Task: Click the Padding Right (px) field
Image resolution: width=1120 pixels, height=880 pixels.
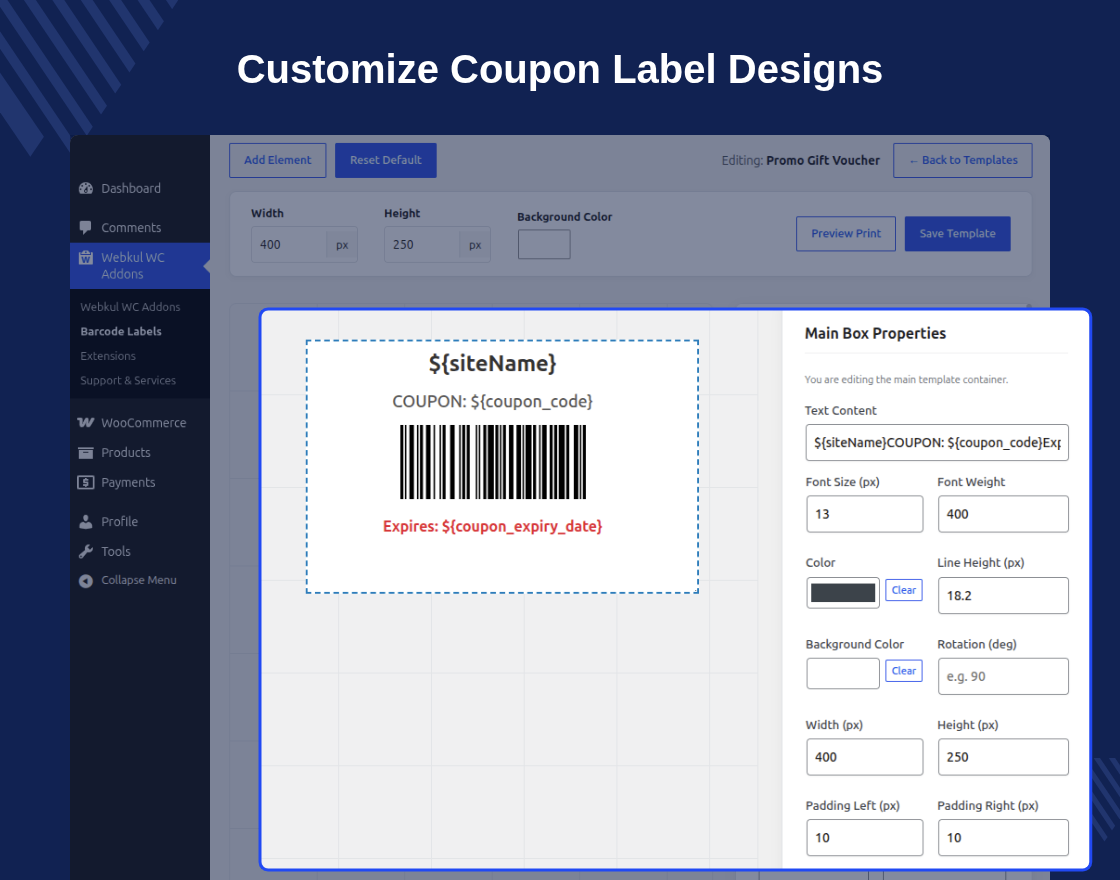Action: 1003,838
